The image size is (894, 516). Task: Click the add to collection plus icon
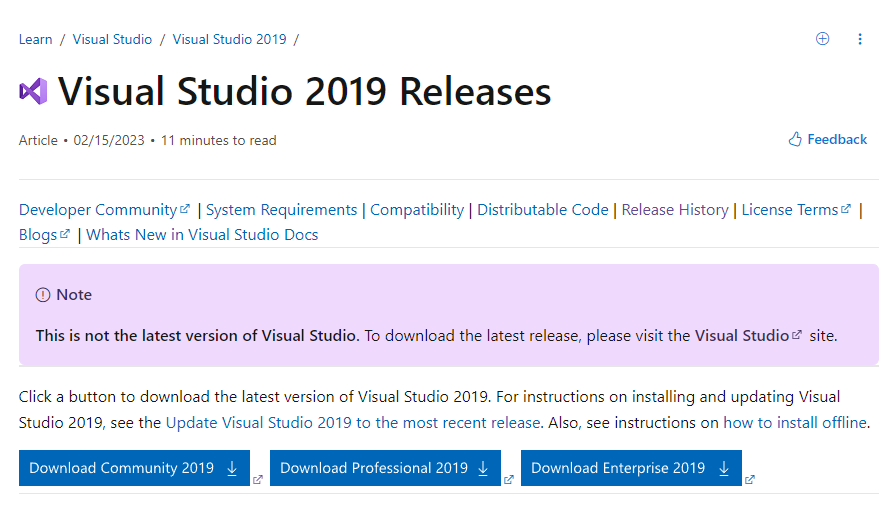pyautogui.click(x=822, y=39)
